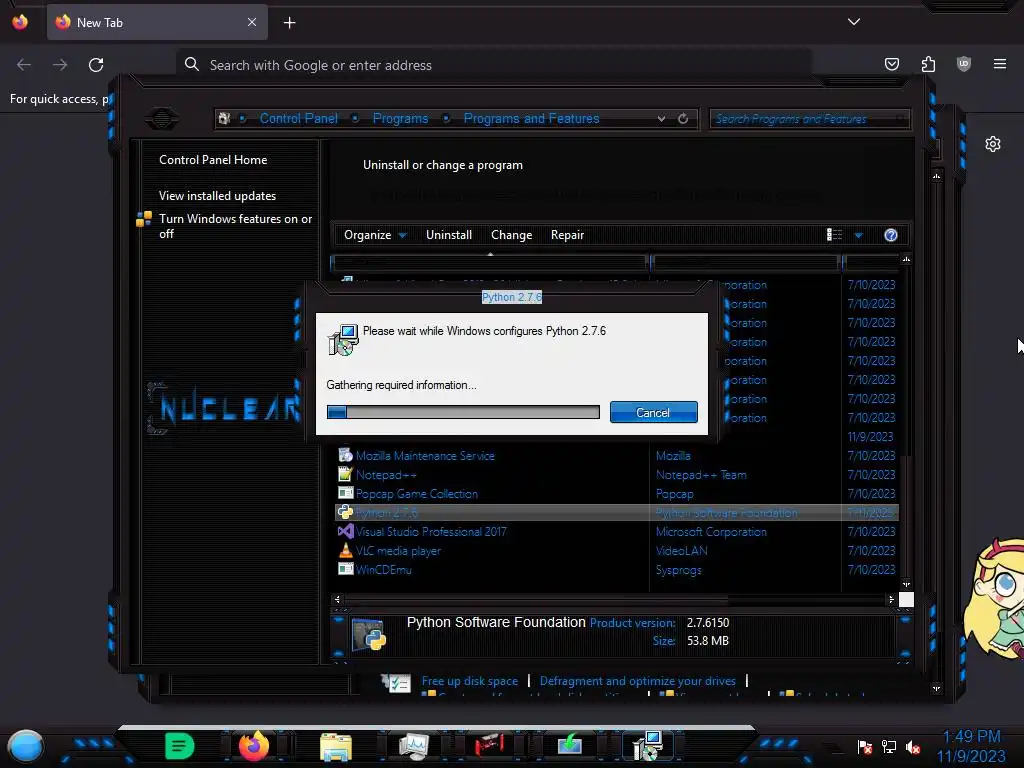Open View installed updates

pos(217,196)
